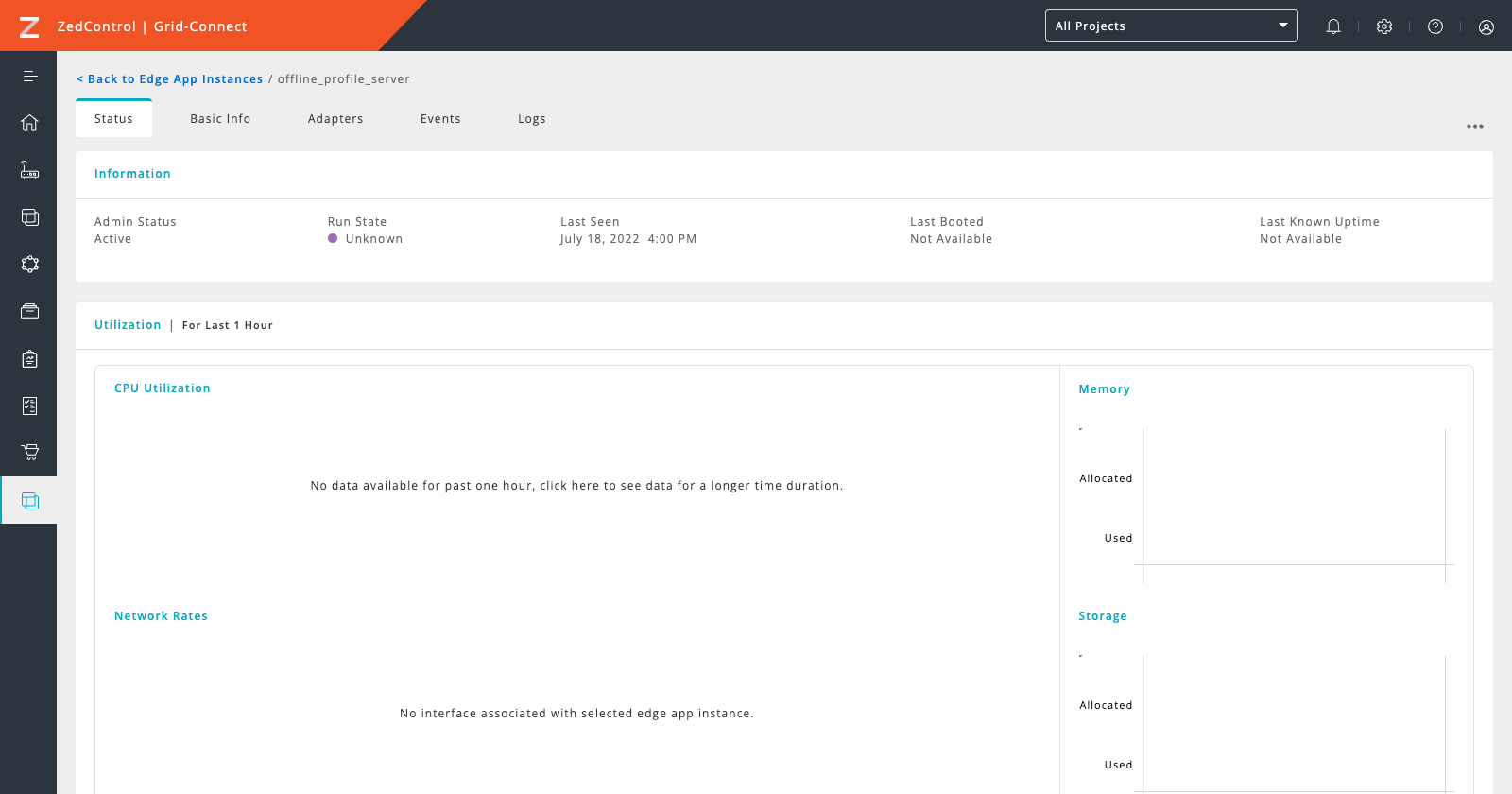Open the checklist sidebar icon

(30, 406)
